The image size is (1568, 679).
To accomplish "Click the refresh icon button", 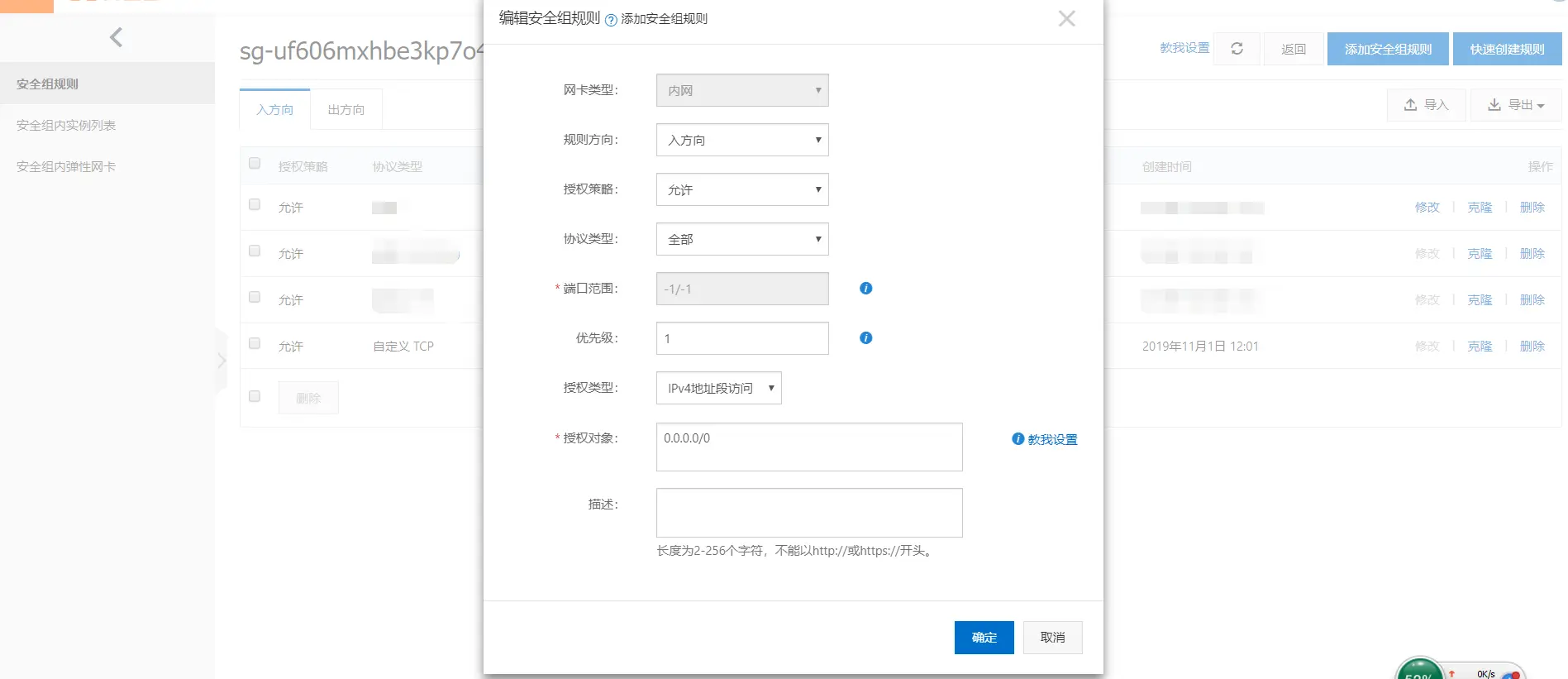I will (1237, 49).
